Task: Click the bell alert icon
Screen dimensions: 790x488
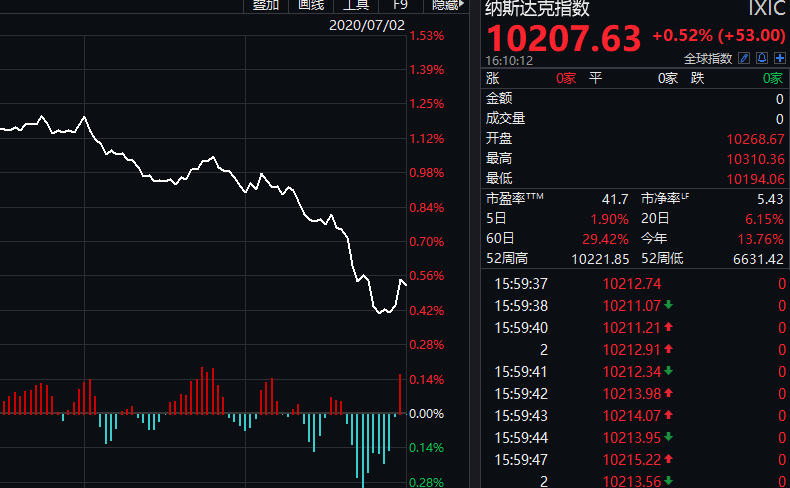Action: click(x=762, y=58)
